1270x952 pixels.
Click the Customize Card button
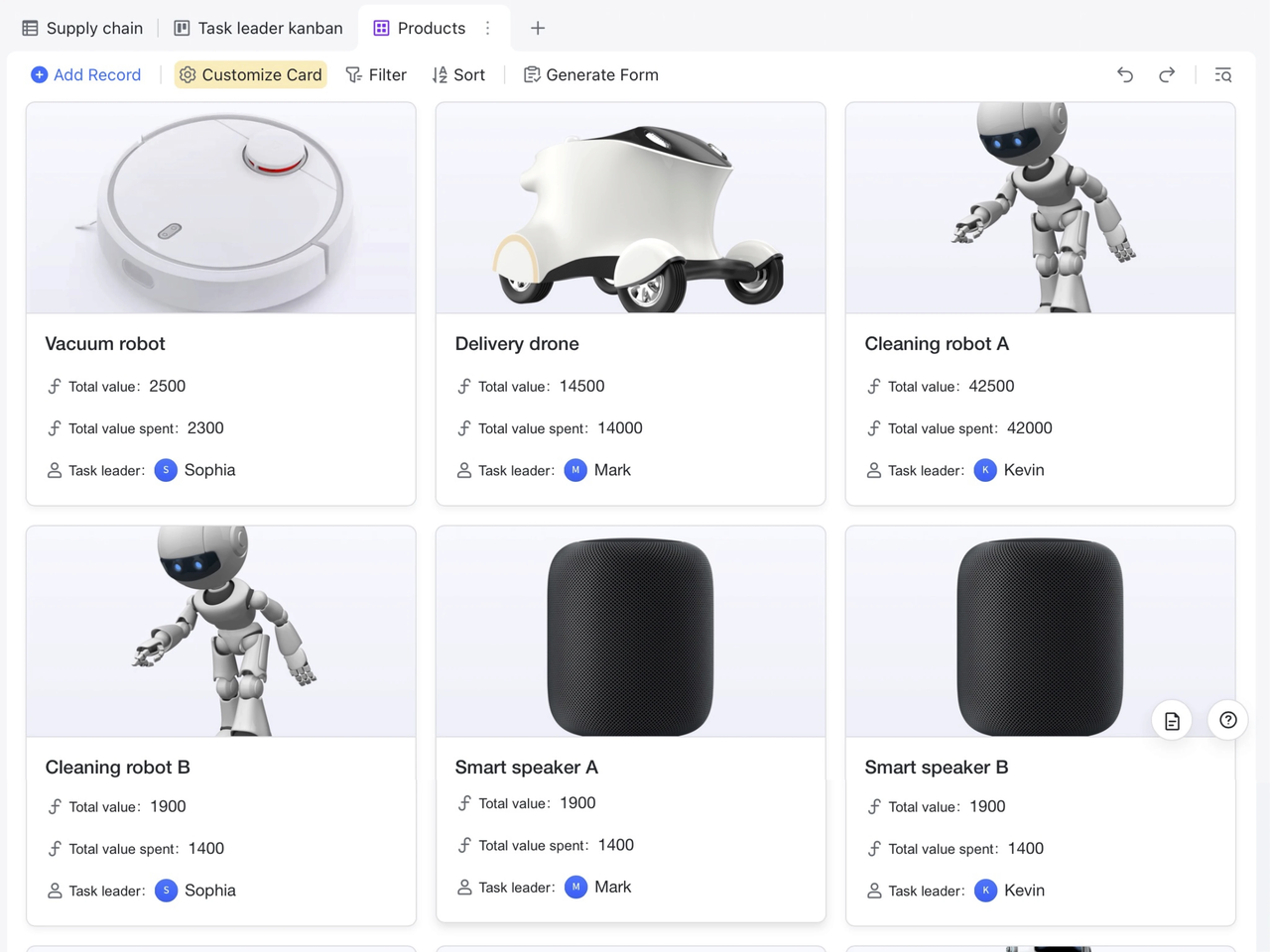(x=250, y=74)
